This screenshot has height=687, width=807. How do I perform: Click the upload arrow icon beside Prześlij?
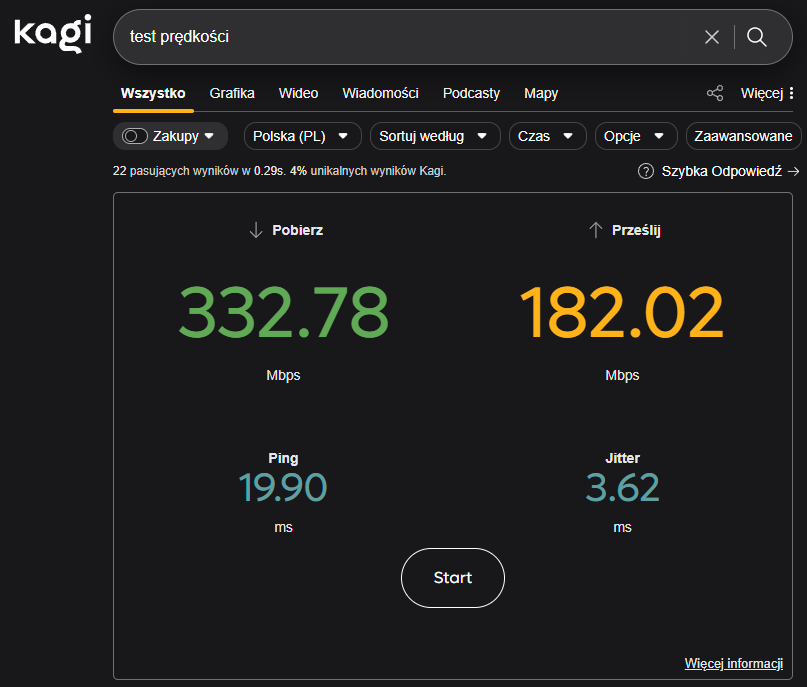tap(596, 230)
